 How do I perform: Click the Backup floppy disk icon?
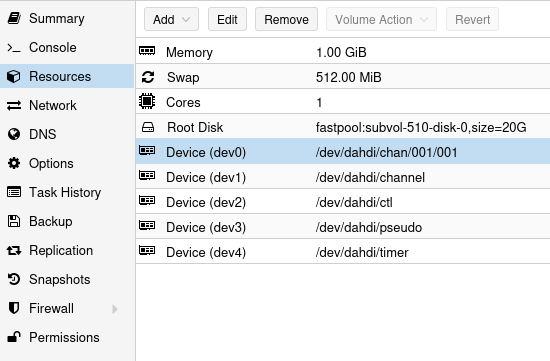tap(14, 221)
